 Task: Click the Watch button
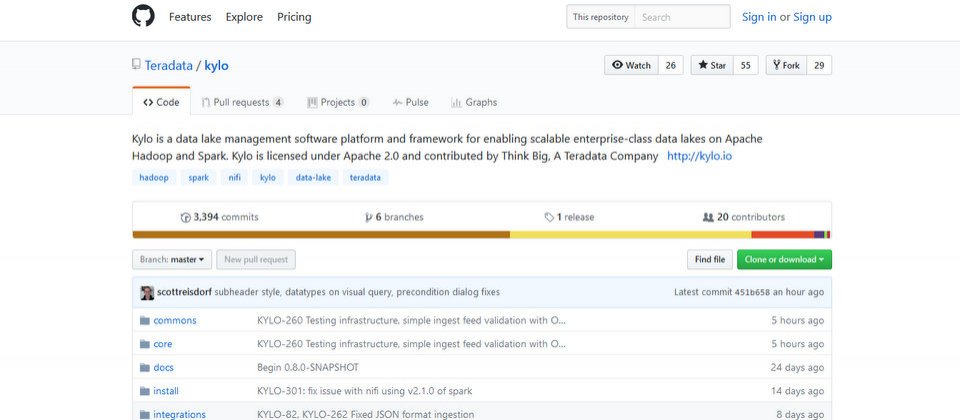(x=631, y=65)
